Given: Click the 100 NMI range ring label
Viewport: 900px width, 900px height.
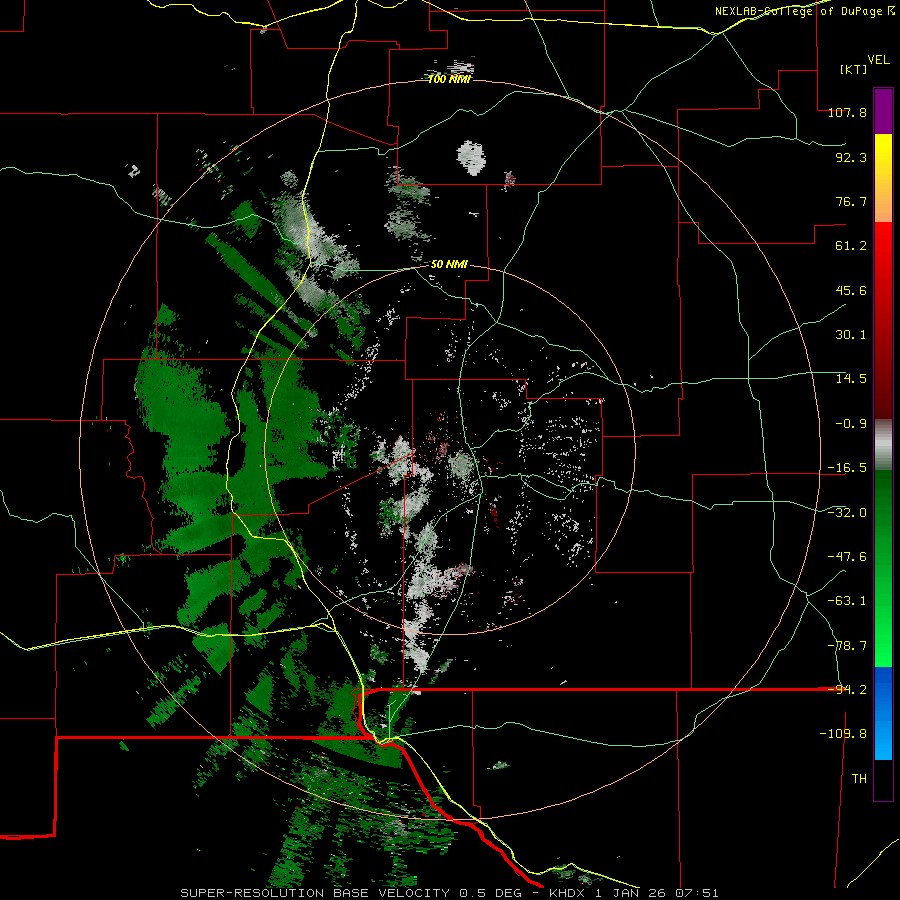Looking at the screenshot, I should click(x=449, y=79).
